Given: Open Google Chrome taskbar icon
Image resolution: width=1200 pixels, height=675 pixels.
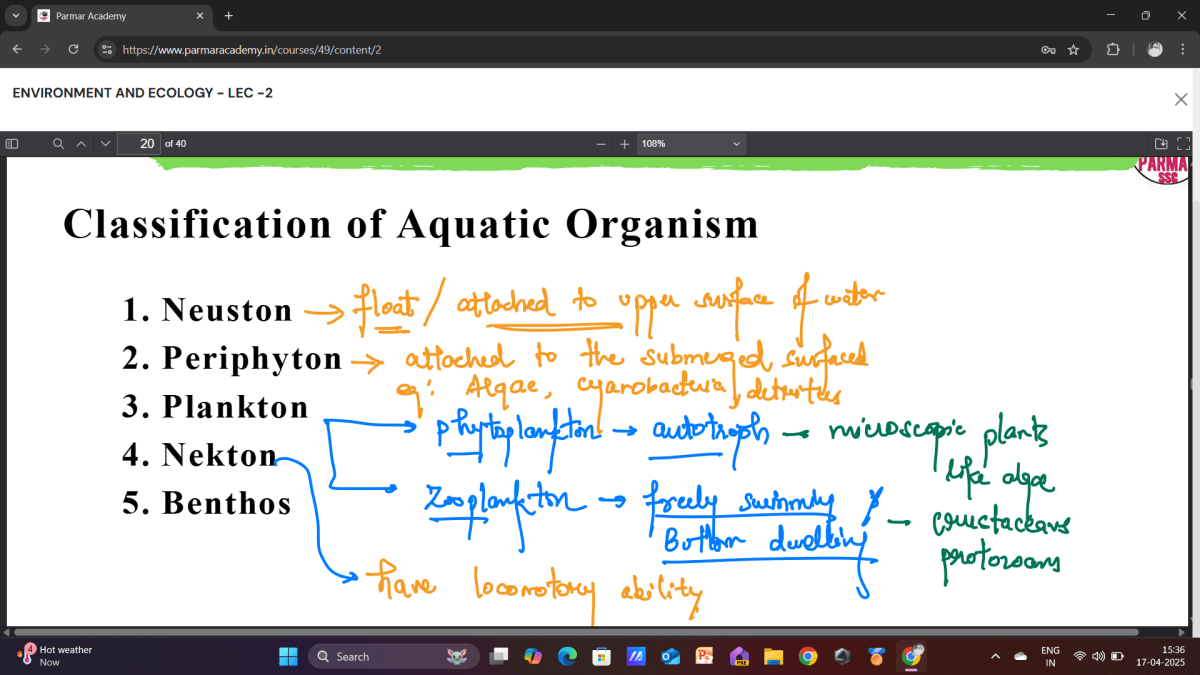Looking at the screenshot, I should [808, 657].
